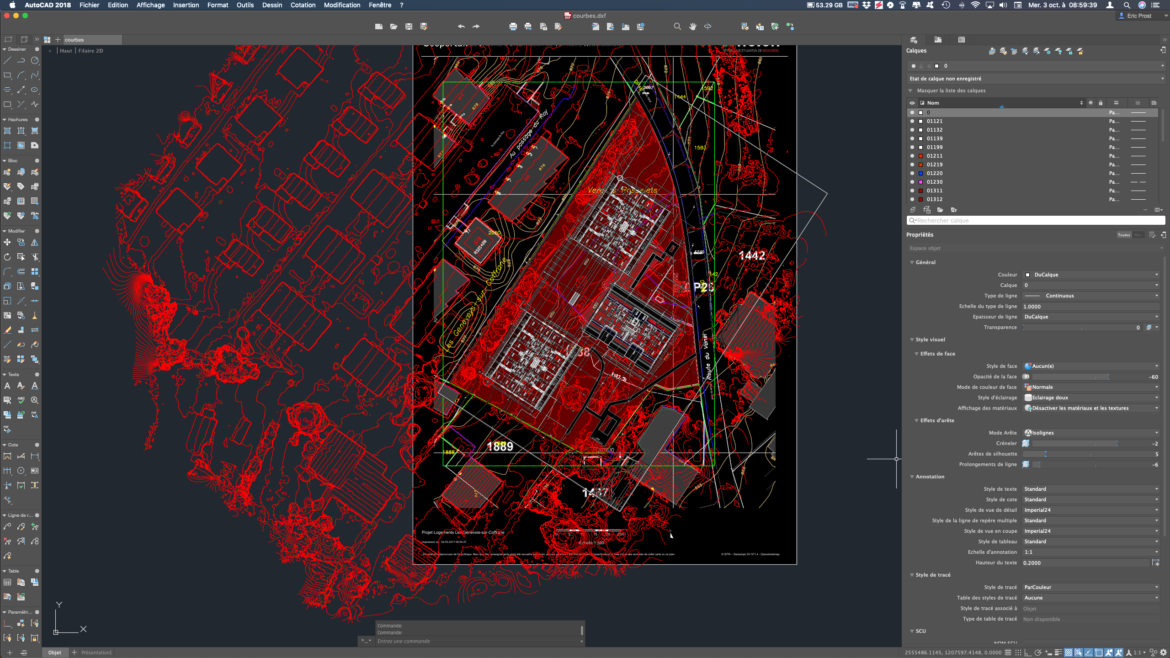Toggle visibility of layer 01219
Viewport: 1170px width, 658px height.
click(x=912, y=164)
